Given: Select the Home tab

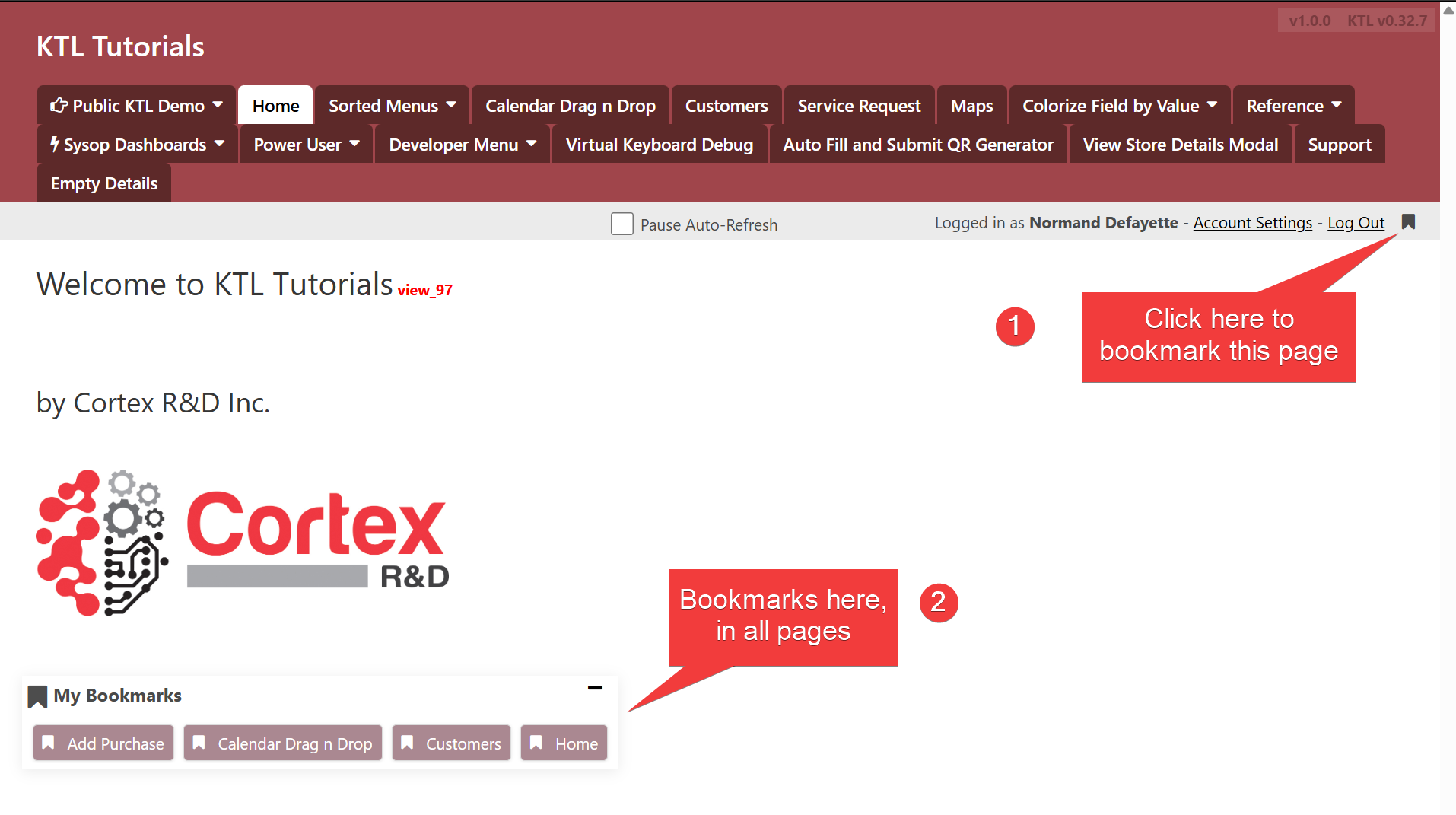Looking at the screenshot, I should [275, 105].
